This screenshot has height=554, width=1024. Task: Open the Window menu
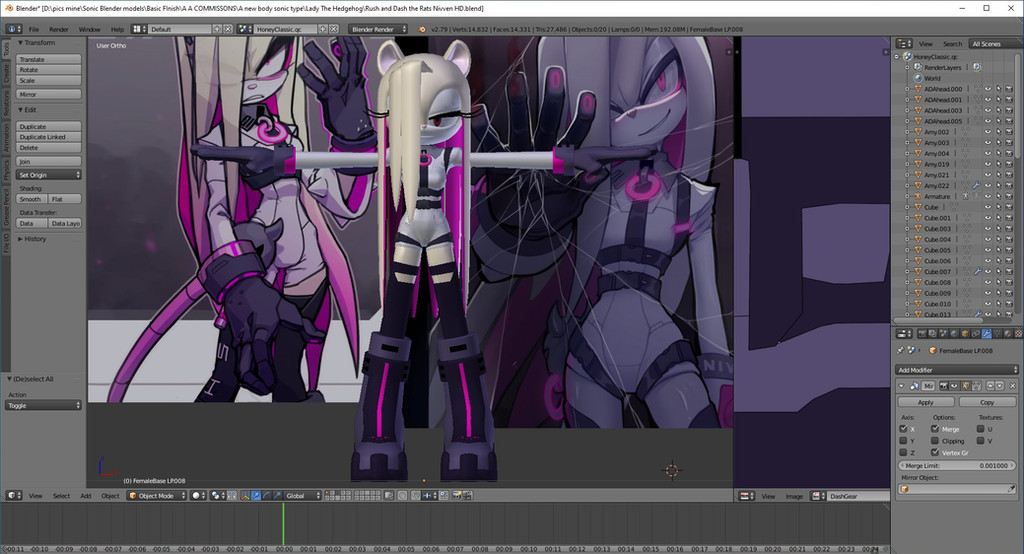(x=89, y=29)
